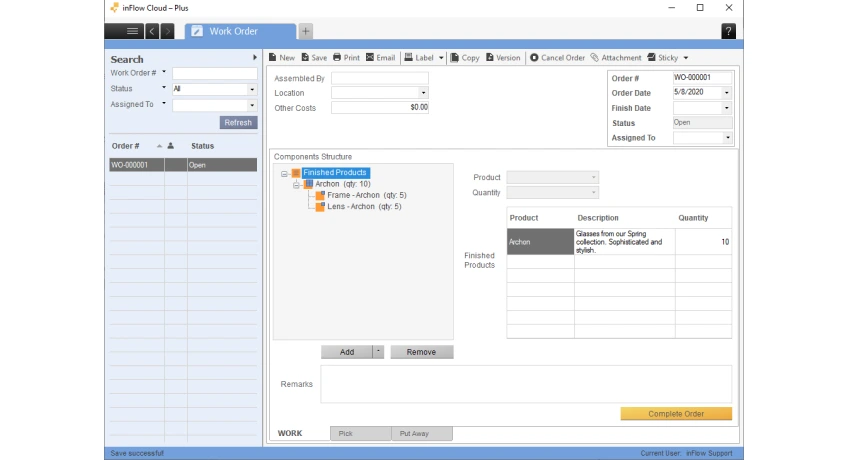The width and height of the screenshot is (847, 460).
Task: Open the Quantity combo box
Action: pos(553,193)
